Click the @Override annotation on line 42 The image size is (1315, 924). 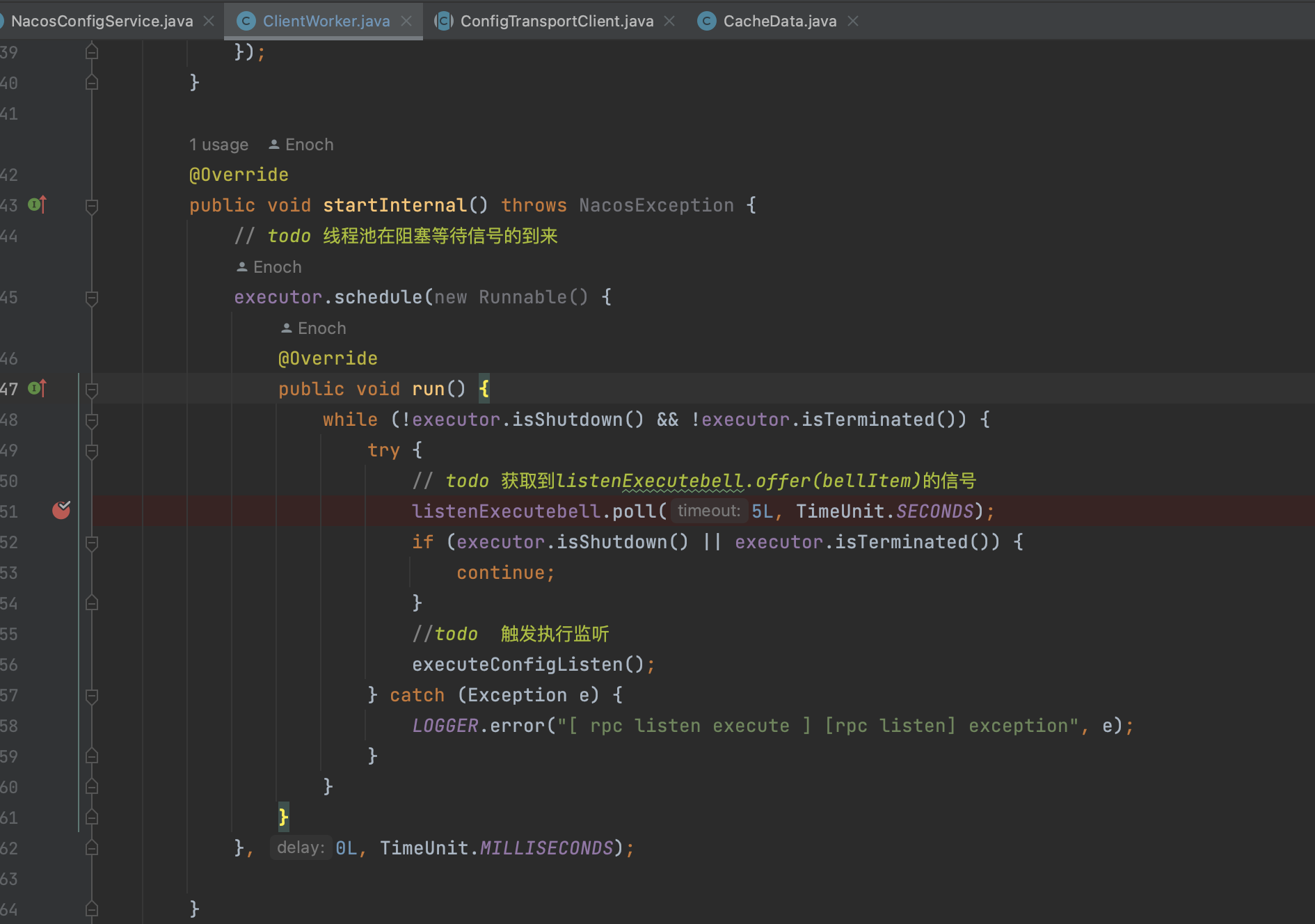239,175
